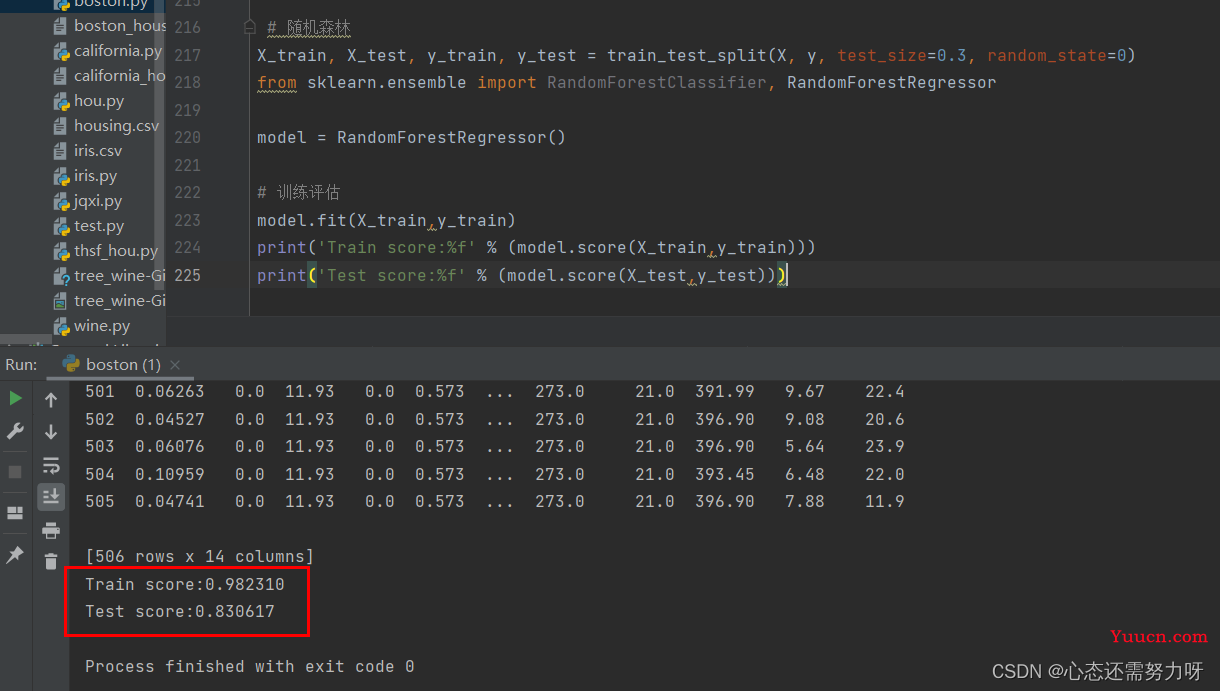Click python icon beside test.py
Viewport: 1220px width, 691px height.
click(61, 226)
